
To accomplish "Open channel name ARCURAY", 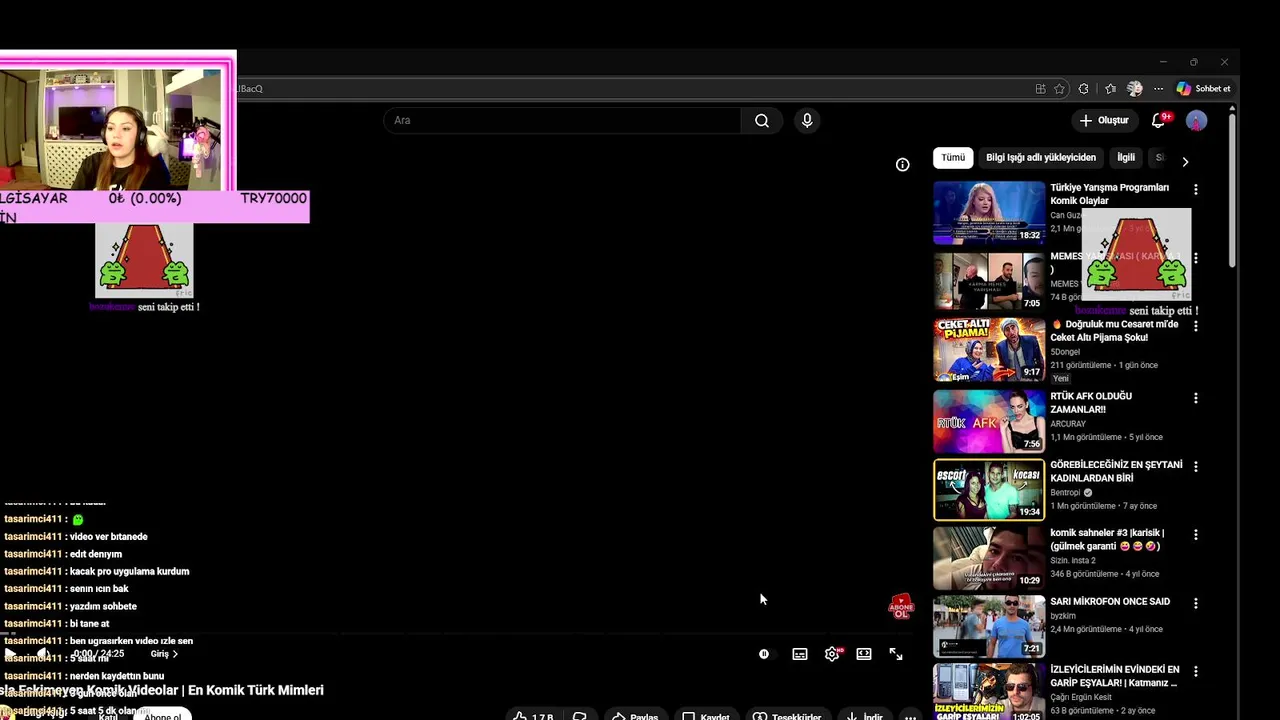I will [x=1068, y=424].
